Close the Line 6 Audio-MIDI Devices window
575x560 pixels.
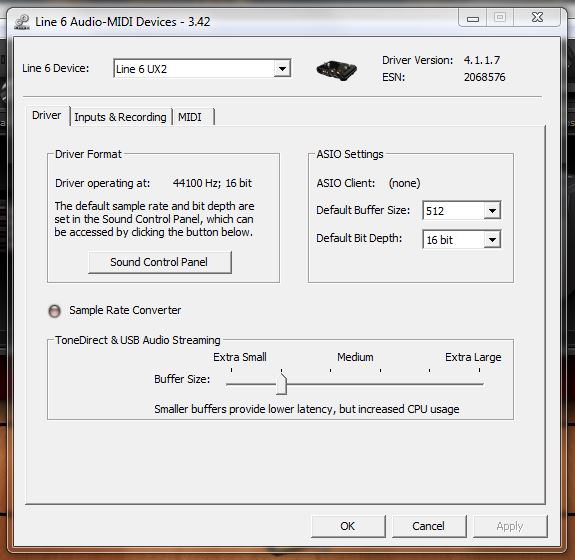tap(537, 17)
